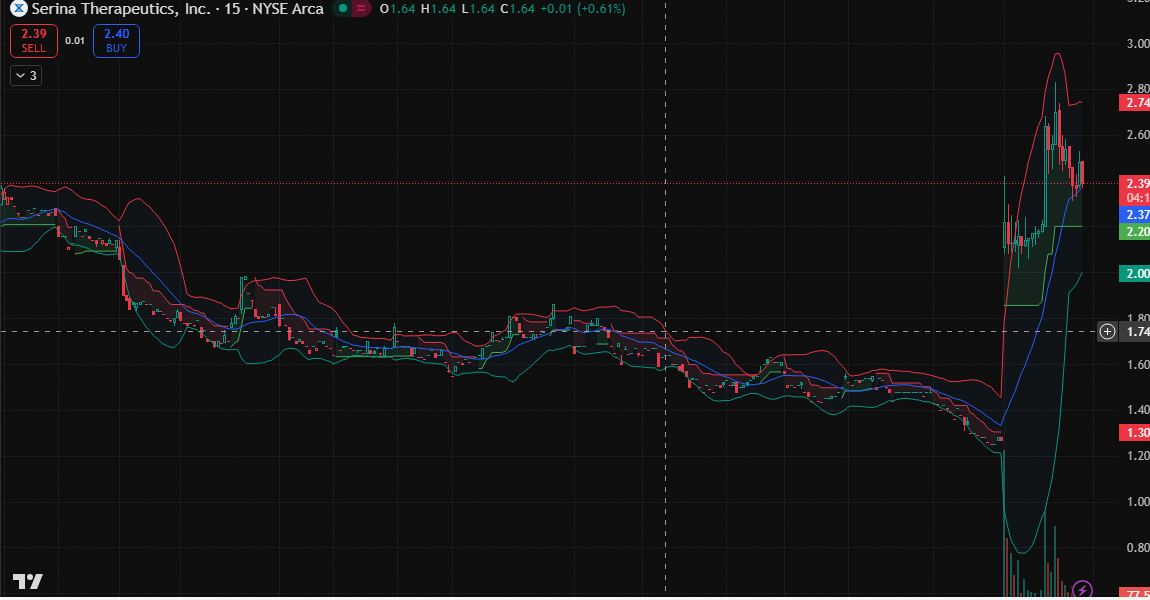The width and height of the screenshot is (1150, 600).
Task: Click the blue 2.37 price label
Action: [1135, 214]
